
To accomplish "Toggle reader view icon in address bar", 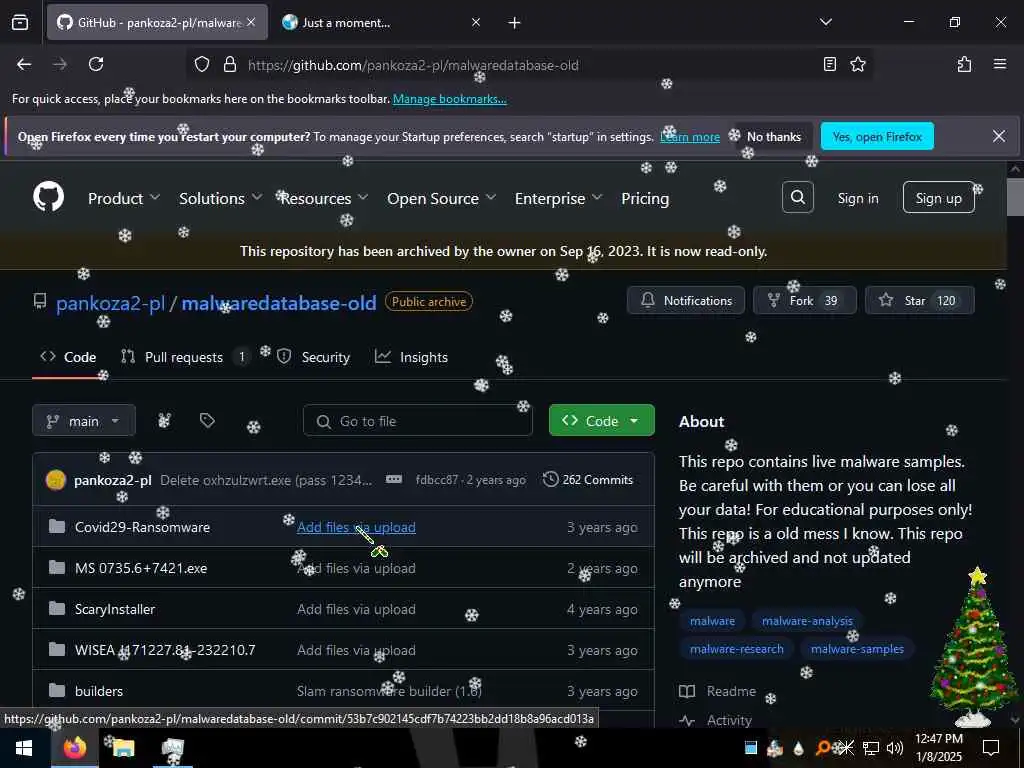I will tap(829, 64).
